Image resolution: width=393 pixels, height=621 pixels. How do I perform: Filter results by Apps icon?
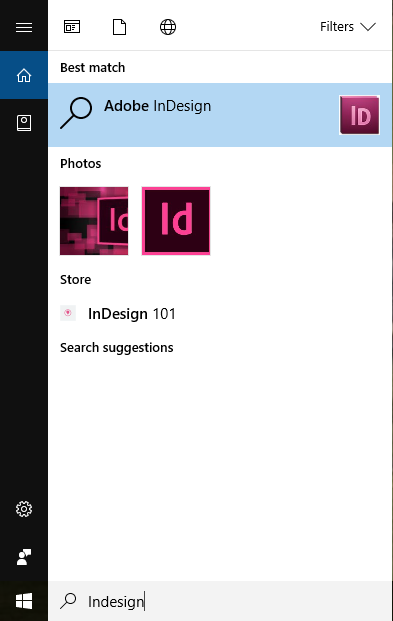pos(72,27)
